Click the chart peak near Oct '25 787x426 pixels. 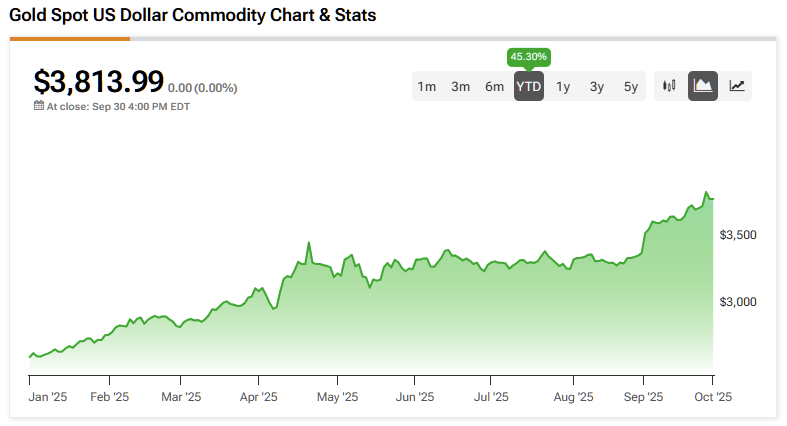(x=706, y=192)
